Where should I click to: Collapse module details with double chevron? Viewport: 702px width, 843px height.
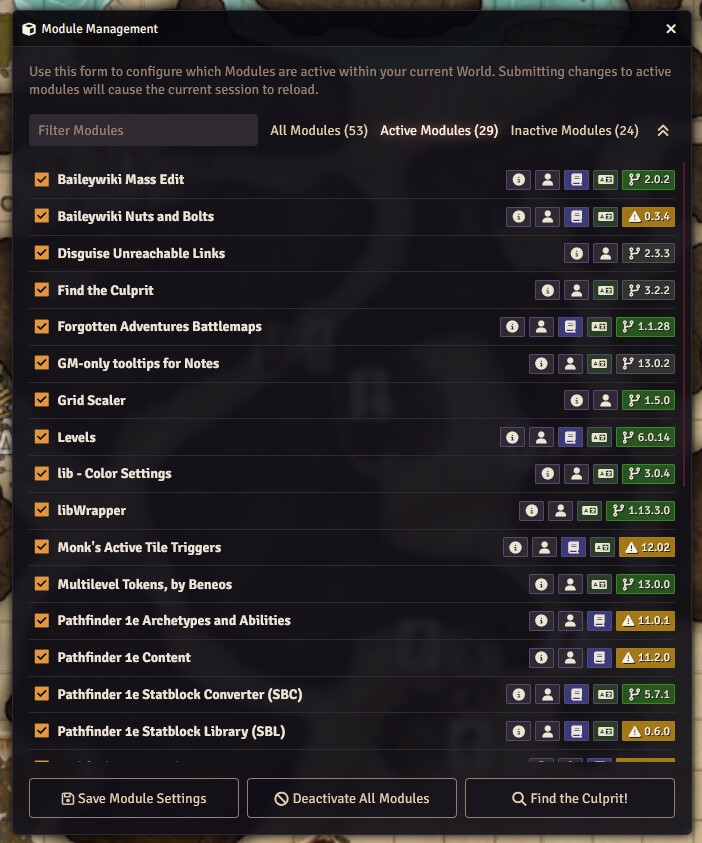pyautogui.click(x=663, y=131)
